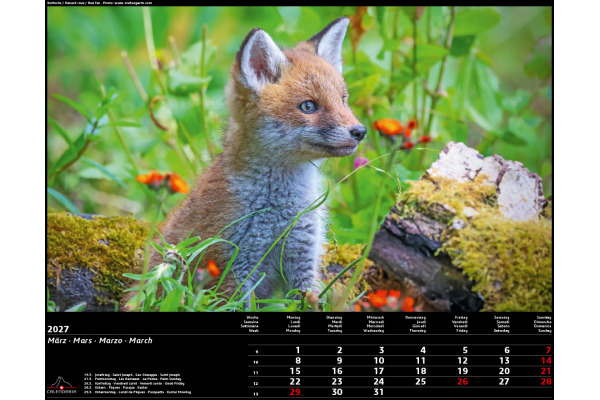Select date 25 in the calendar

click(421, 382)
